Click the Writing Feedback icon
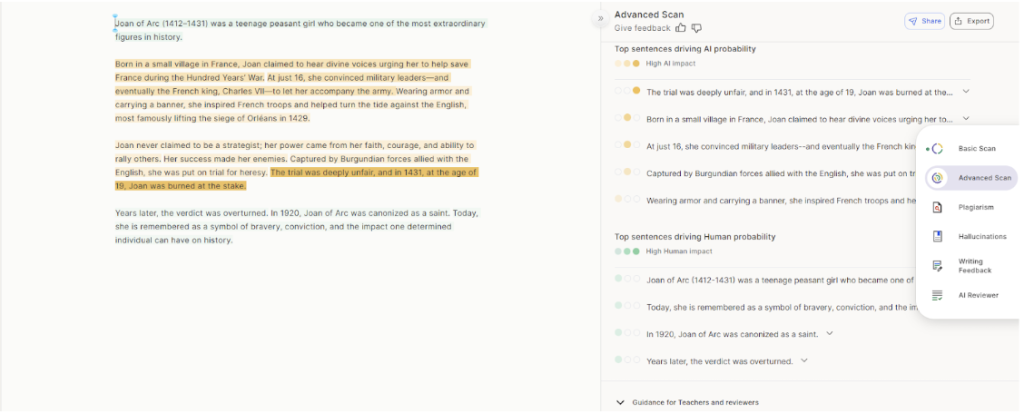The image size is (1024, 414). pyautogui.click(x=937, y=266)
